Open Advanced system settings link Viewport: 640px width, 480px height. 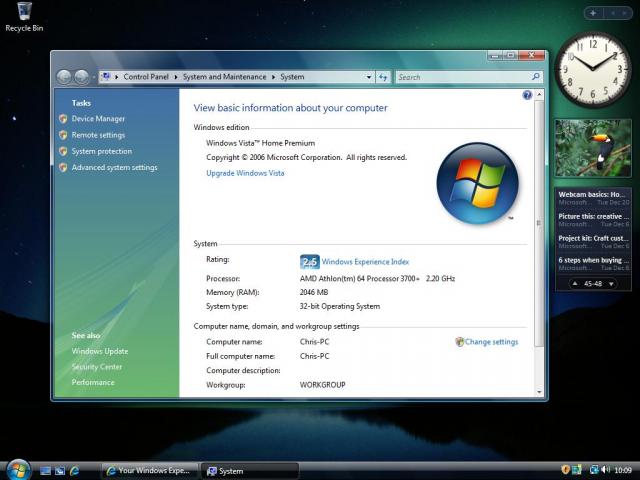(114, 167)
